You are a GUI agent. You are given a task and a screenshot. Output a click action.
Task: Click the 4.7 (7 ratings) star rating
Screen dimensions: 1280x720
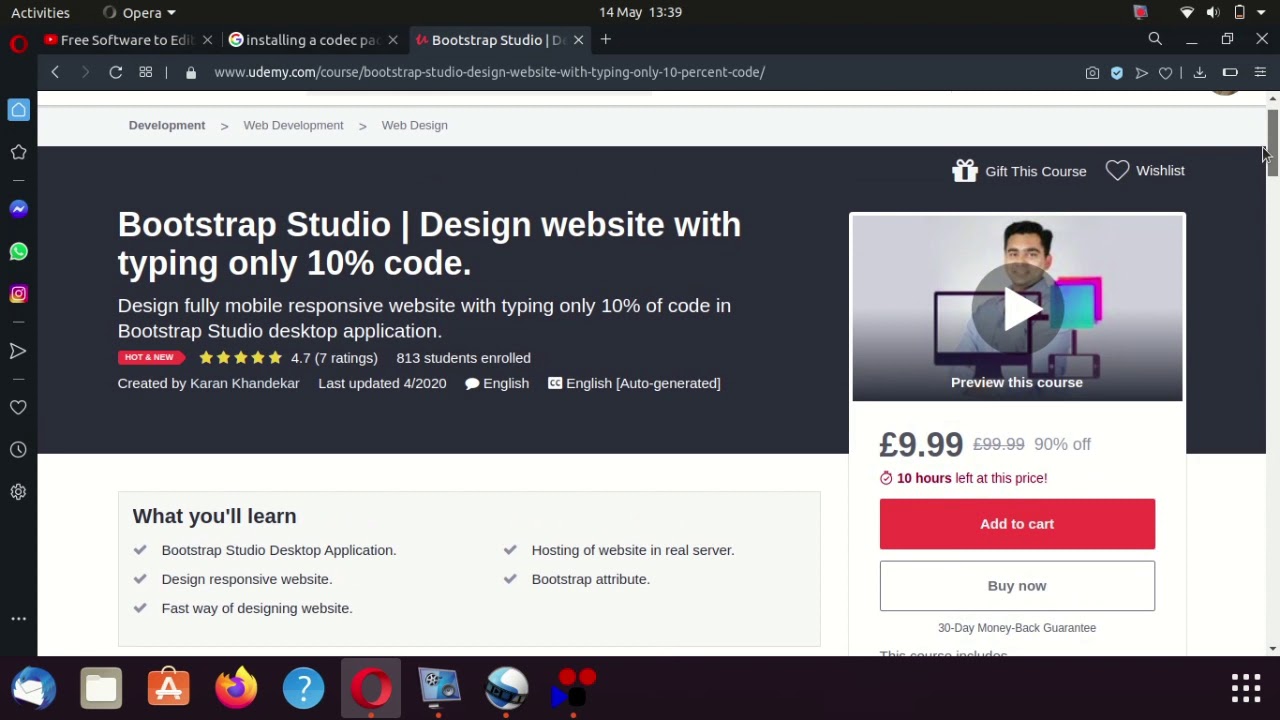(x=288, y=358)
